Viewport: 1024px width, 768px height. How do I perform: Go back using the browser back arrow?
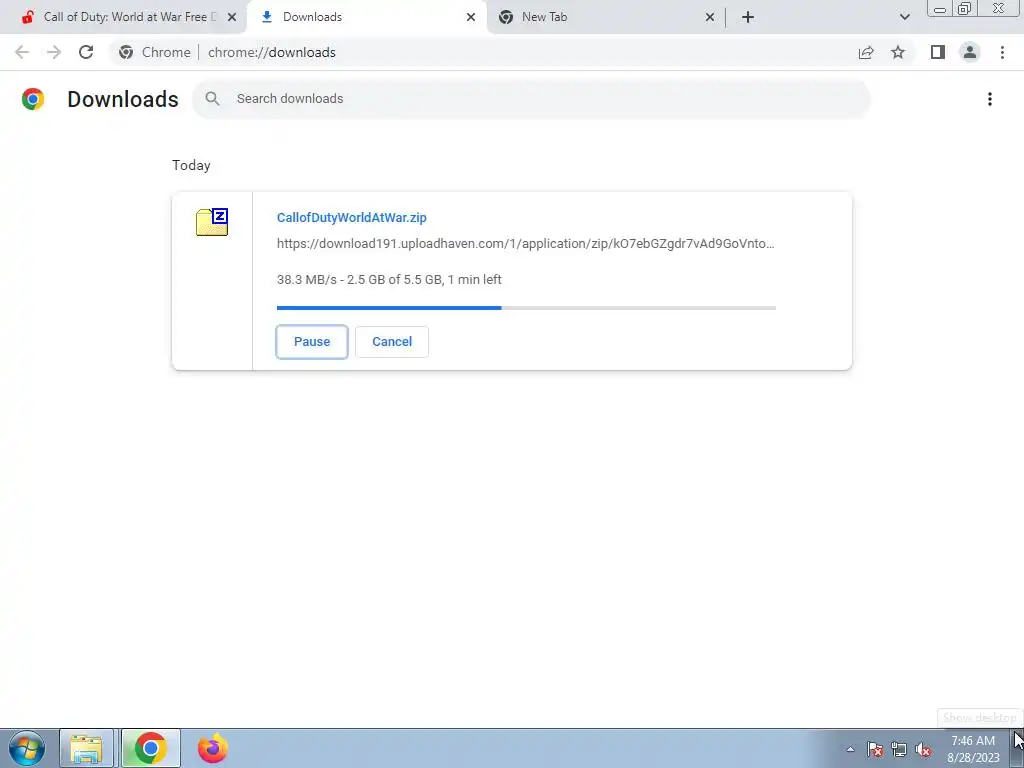click(22, 52)
